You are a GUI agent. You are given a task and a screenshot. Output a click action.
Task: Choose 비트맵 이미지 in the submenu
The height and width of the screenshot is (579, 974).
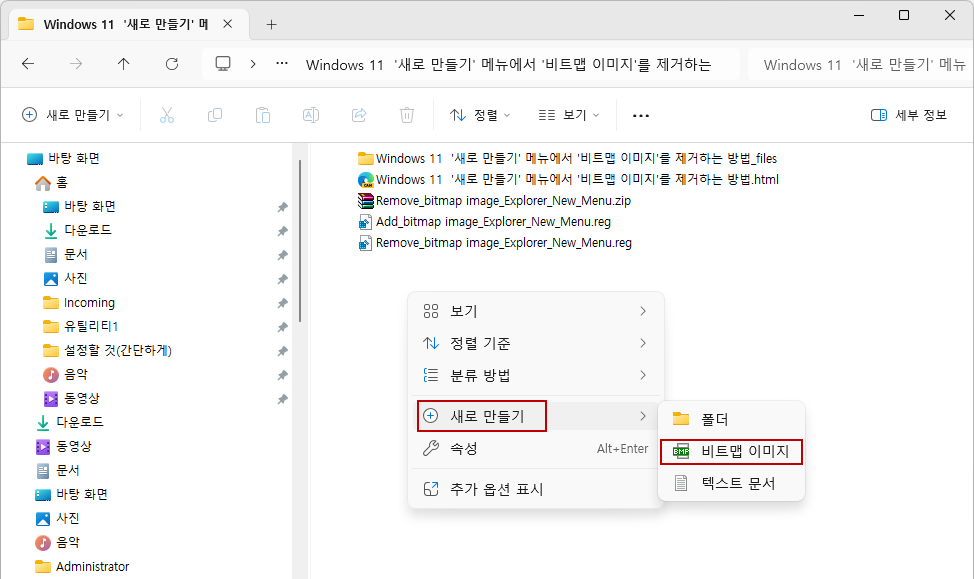point(731,451)
